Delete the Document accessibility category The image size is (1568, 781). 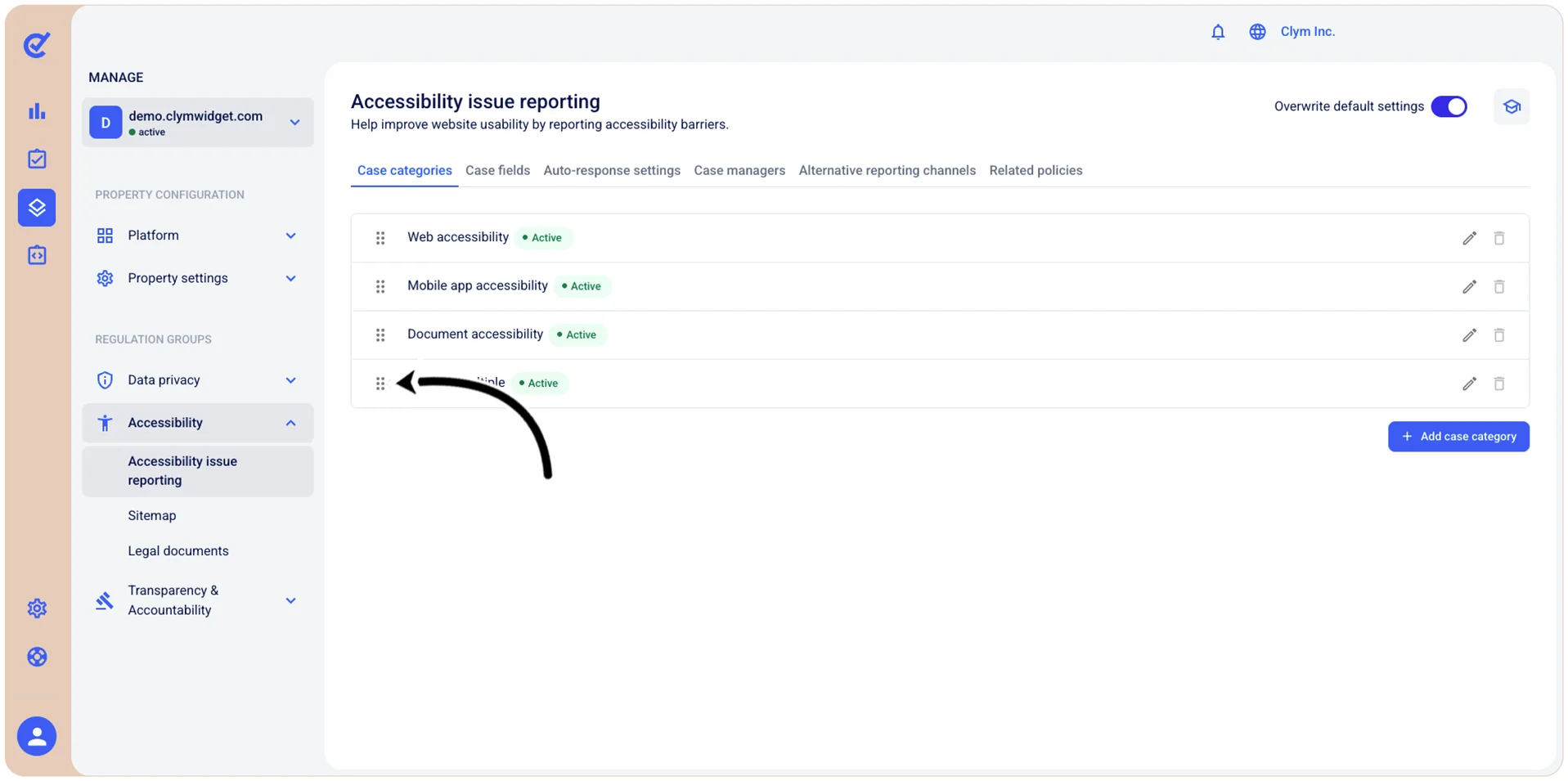click(1499, 334)
